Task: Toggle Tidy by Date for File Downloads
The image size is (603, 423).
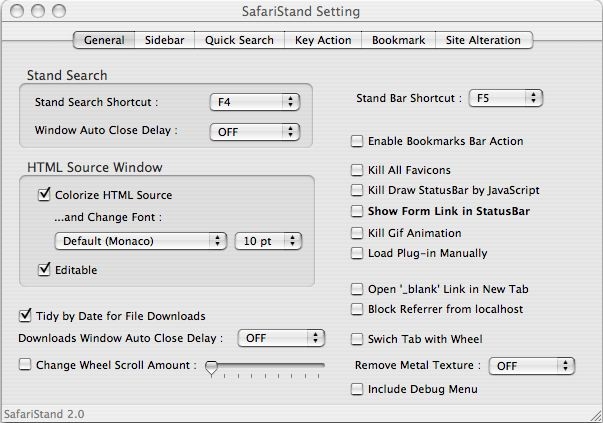Action: click(x=25, y=315)
